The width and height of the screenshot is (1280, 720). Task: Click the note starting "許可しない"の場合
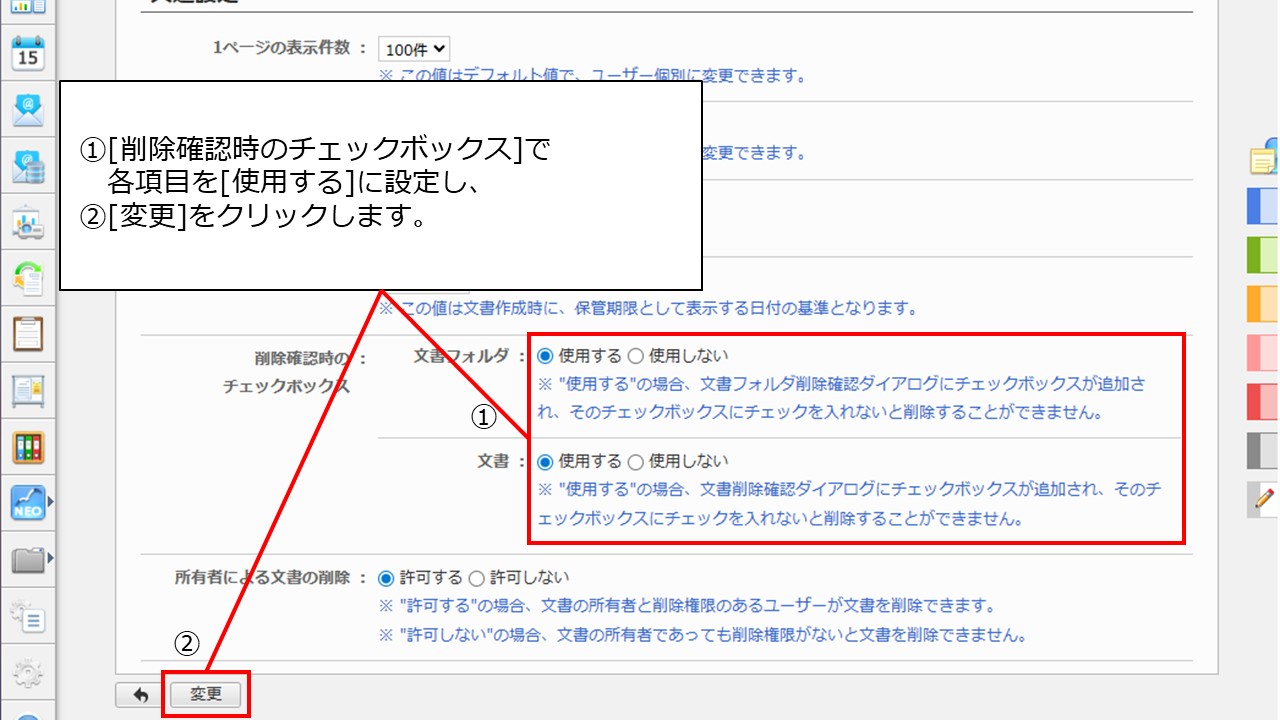click(x=703, y=635)
